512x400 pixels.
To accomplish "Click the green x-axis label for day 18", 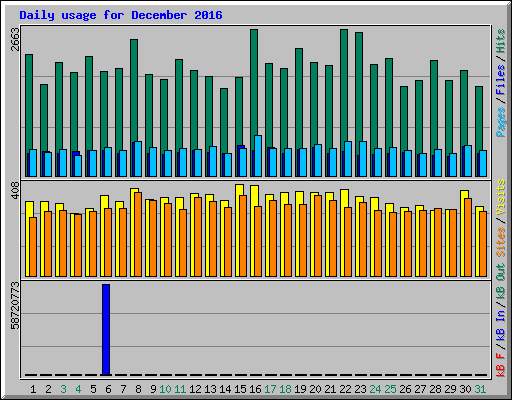I will pyautogui.click(x=285, y=389).
